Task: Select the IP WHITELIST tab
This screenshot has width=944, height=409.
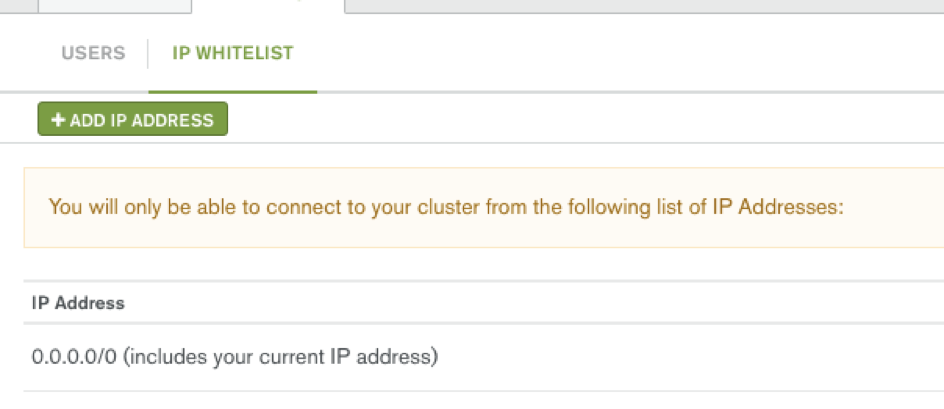Action: [x=232, y=53]
